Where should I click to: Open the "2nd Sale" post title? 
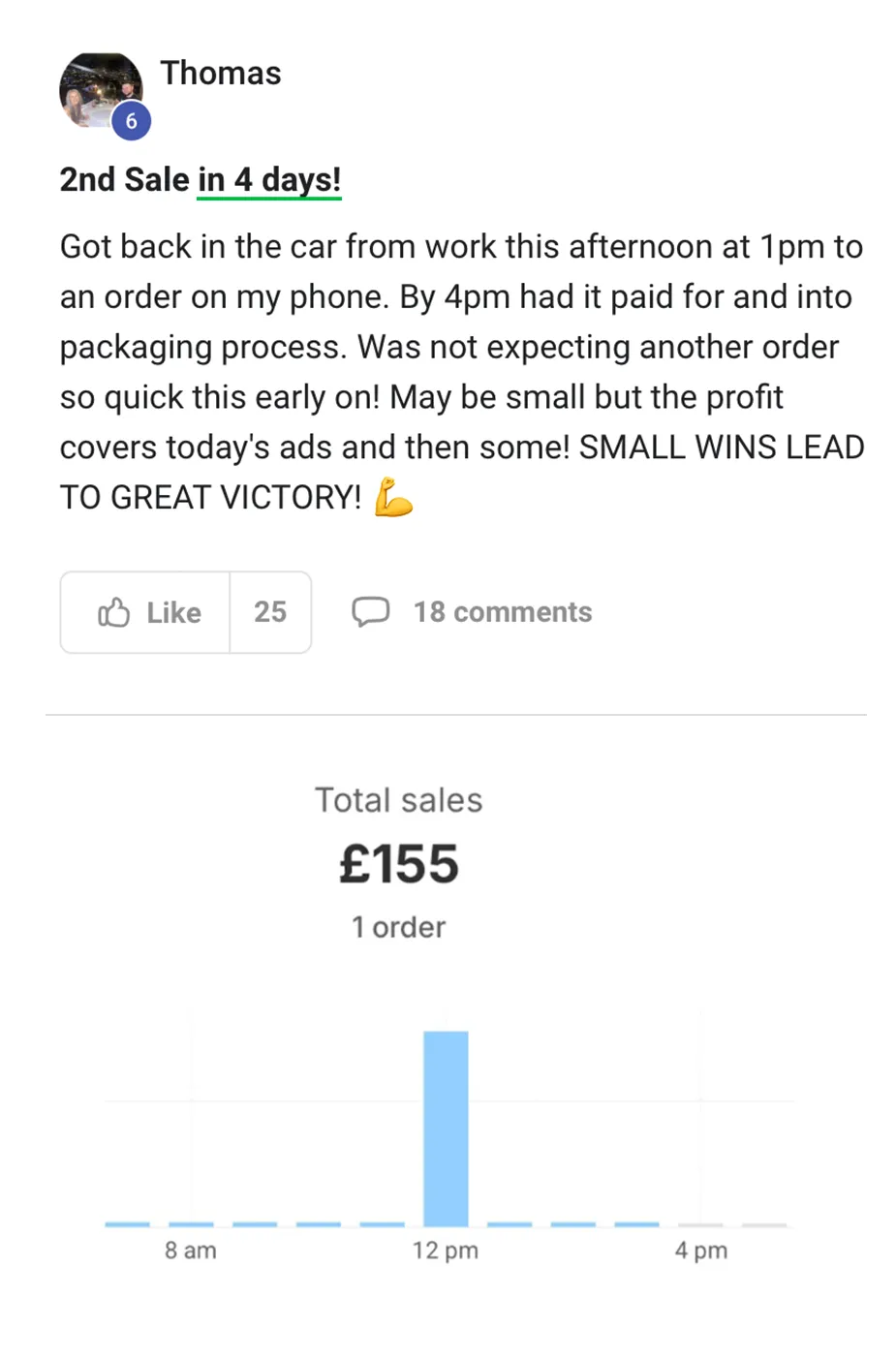coord(125,180)
